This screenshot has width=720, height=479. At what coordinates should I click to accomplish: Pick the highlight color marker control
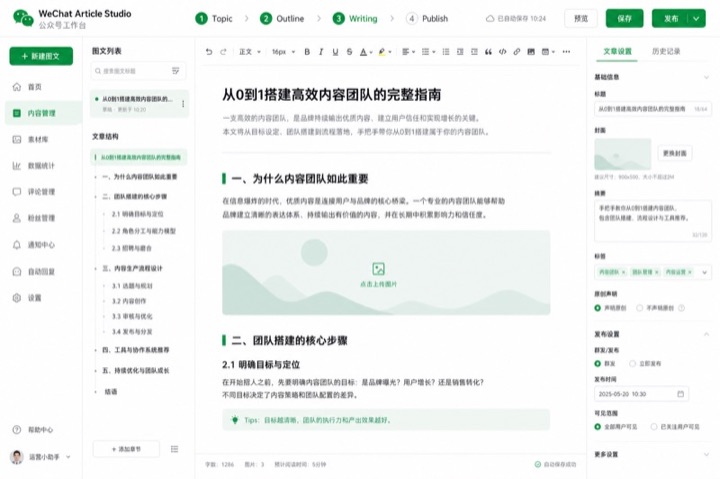pos(384,52)
